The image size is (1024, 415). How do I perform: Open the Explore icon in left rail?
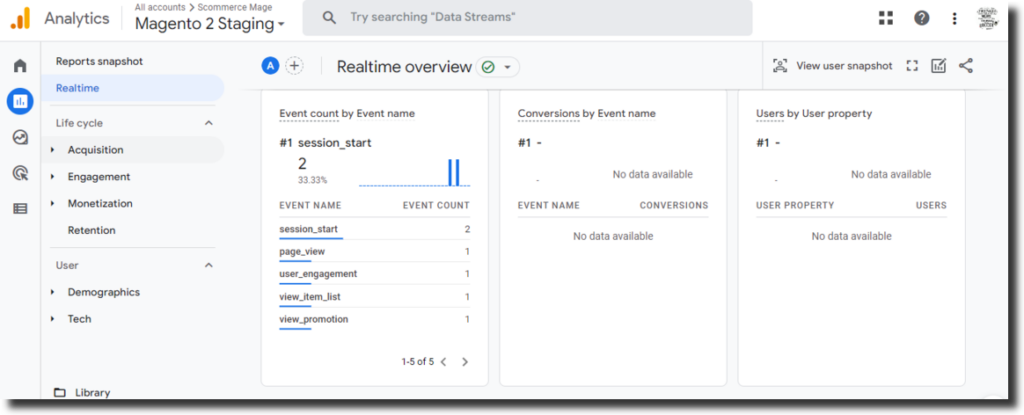pos(20,137)
